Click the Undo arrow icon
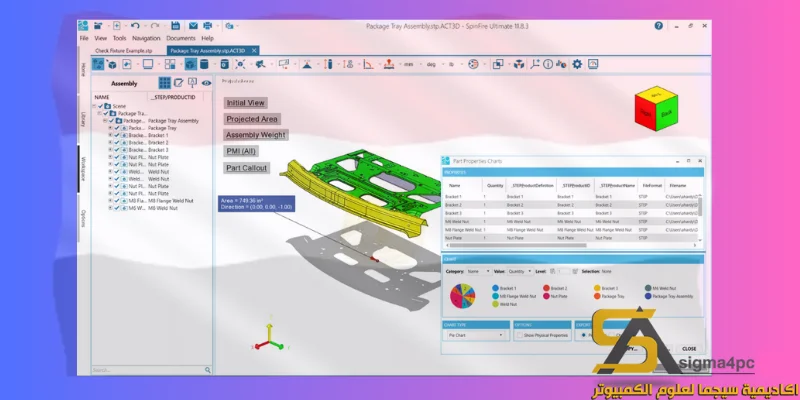This screenshot has width=800, height=400. tap(135, 26)
